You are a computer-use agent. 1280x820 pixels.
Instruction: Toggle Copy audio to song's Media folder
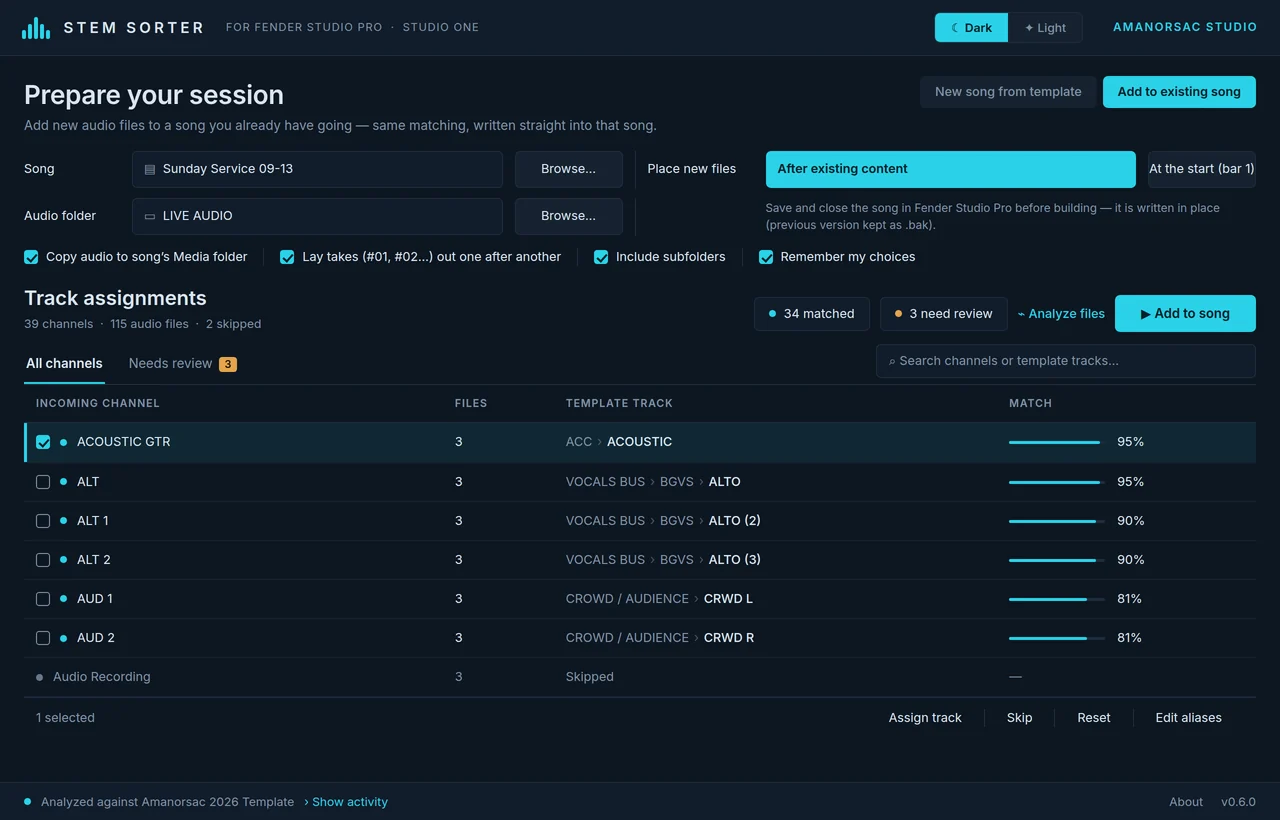click(x=31, y=257)
